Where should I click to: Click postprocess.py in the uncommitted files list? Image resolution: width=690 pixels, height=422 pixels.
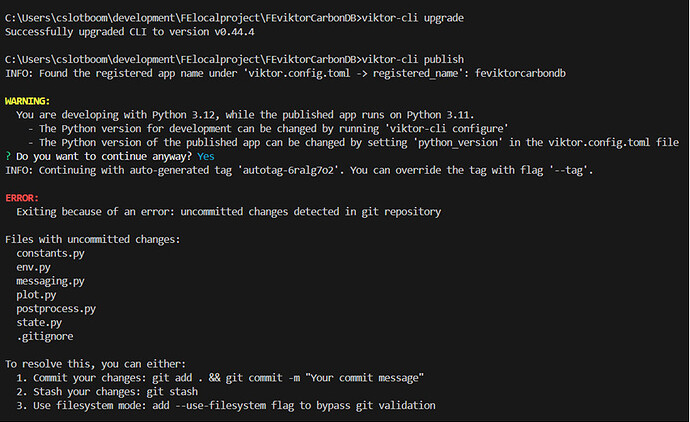point(56,309)
